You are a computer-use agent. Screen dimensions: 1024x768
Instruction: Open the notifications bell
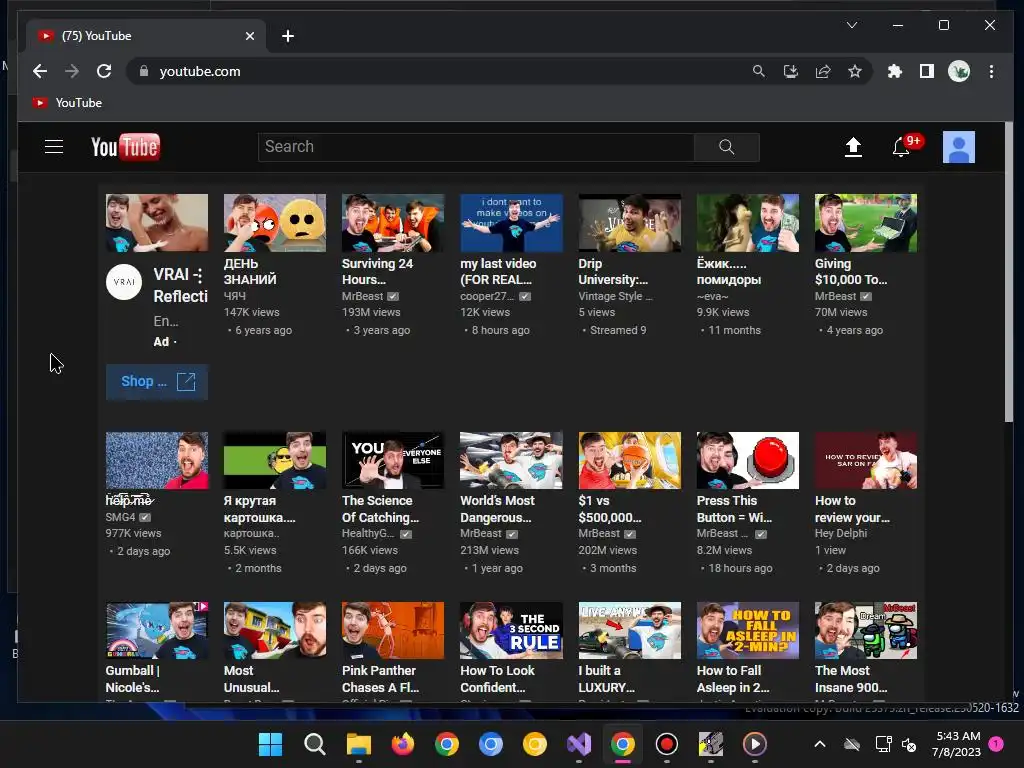pos(901,147)
